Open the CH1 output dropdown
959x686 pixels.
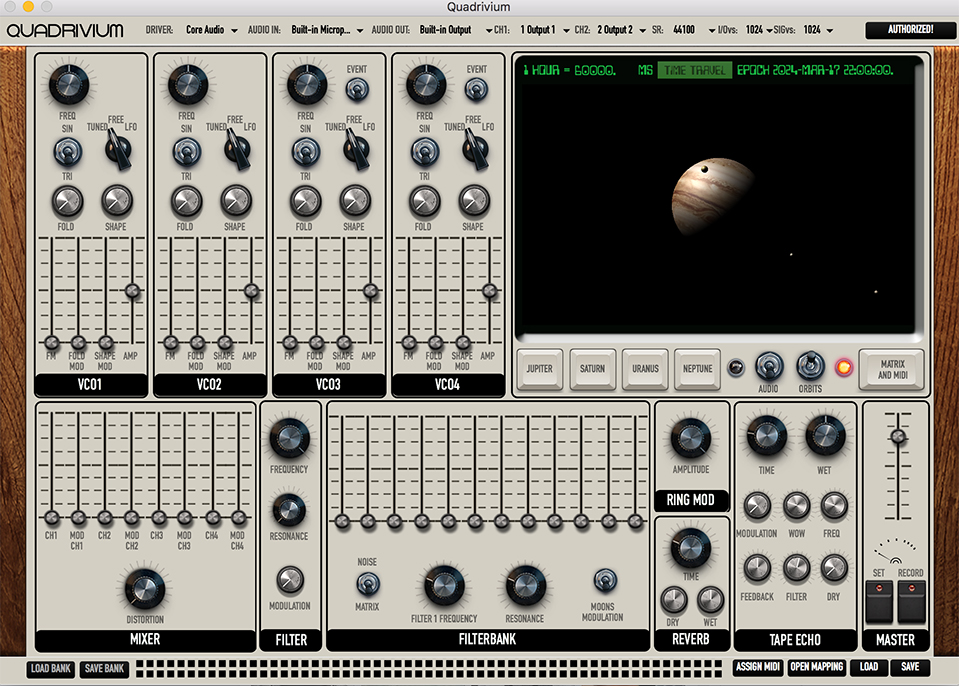click(544, 30)
